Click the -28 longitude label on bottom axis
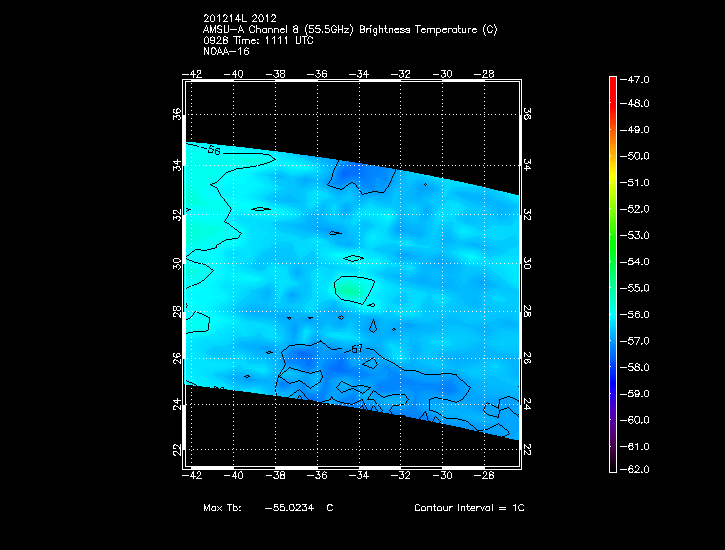This screenshot has height=550, width=725. coord(487,476)
